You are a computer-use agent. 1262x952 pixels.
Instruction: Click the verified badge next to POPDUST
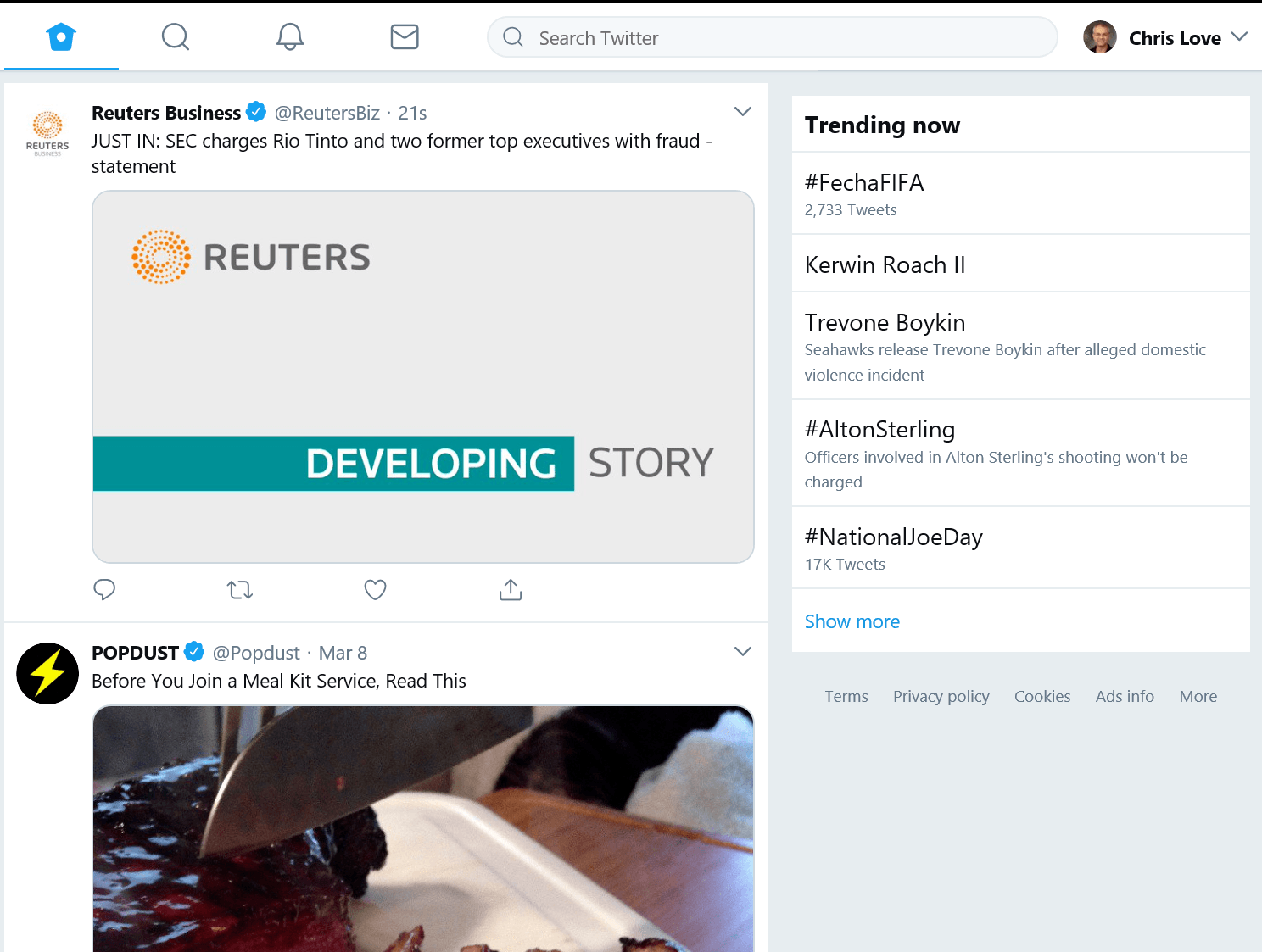[194, 652]
